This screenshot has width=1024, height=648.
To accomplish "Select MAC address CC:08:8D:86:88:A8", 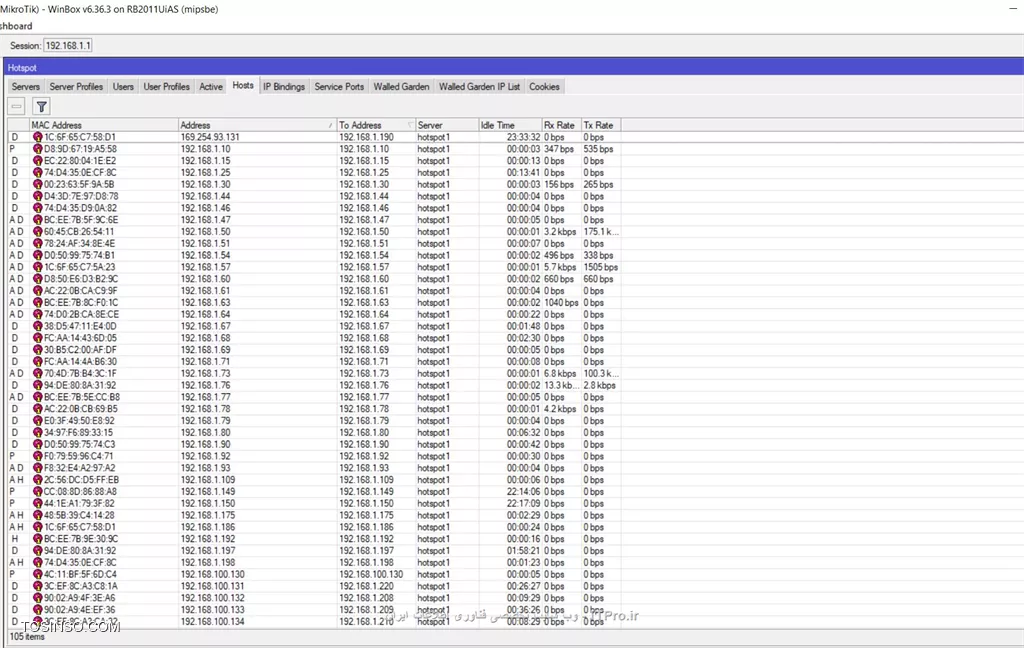I will (x=80, y=491).
